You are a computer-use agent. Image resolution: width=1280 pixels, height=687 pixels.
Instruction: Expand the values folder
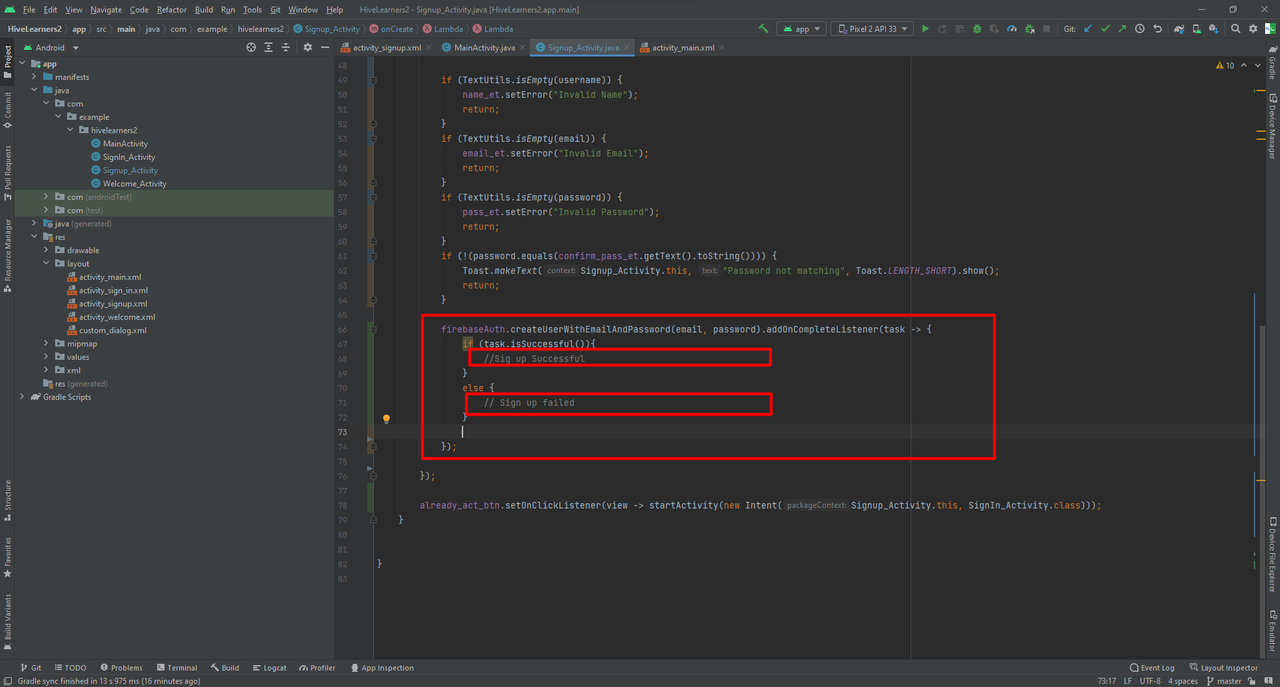pyautogui.click(x=47, y=357)
